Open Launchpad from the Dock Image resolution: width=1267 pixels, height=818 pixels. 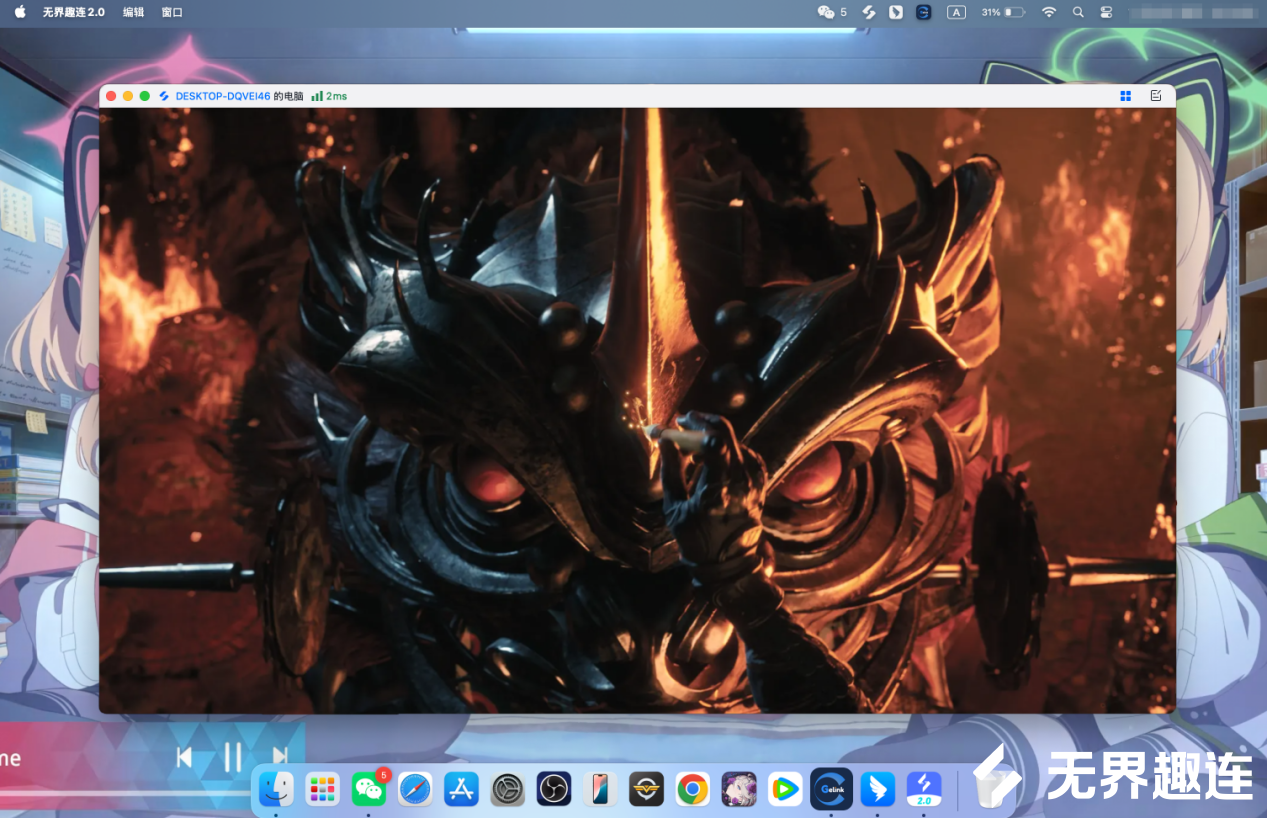click(x=322, y=789)
